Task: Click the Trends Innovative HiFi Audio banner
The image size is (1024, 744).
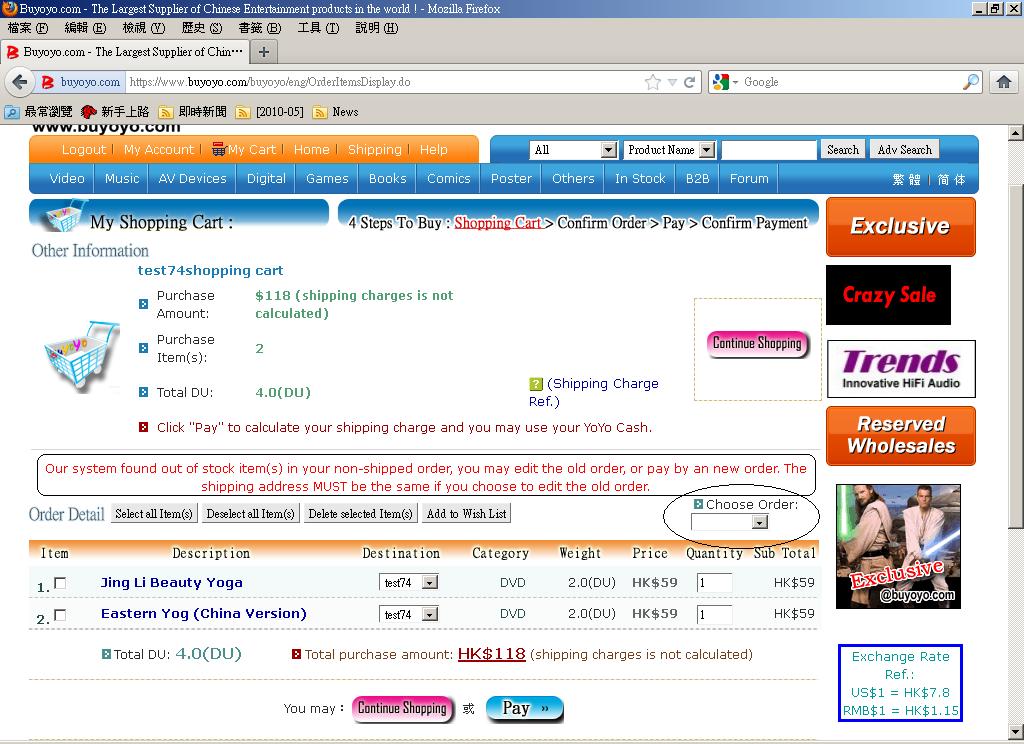Action: pyautogui.click(x=901, y=369)
